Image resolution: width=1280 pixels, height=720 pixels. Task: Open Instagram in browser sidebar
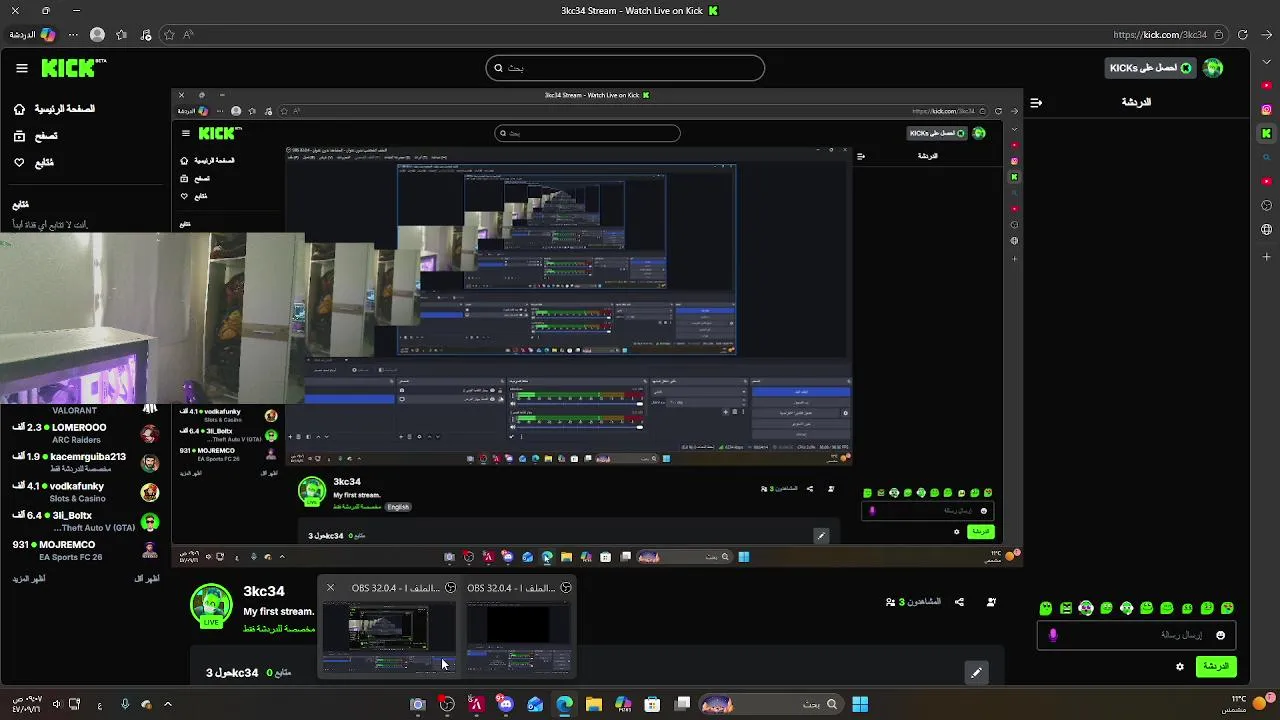coord(1266,109)
